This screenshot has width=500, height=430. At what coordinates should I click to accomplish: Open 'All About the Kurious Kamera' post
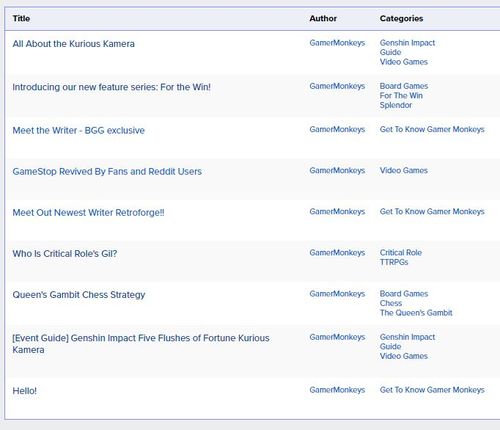pyautogui.click(x=73, y=44)
